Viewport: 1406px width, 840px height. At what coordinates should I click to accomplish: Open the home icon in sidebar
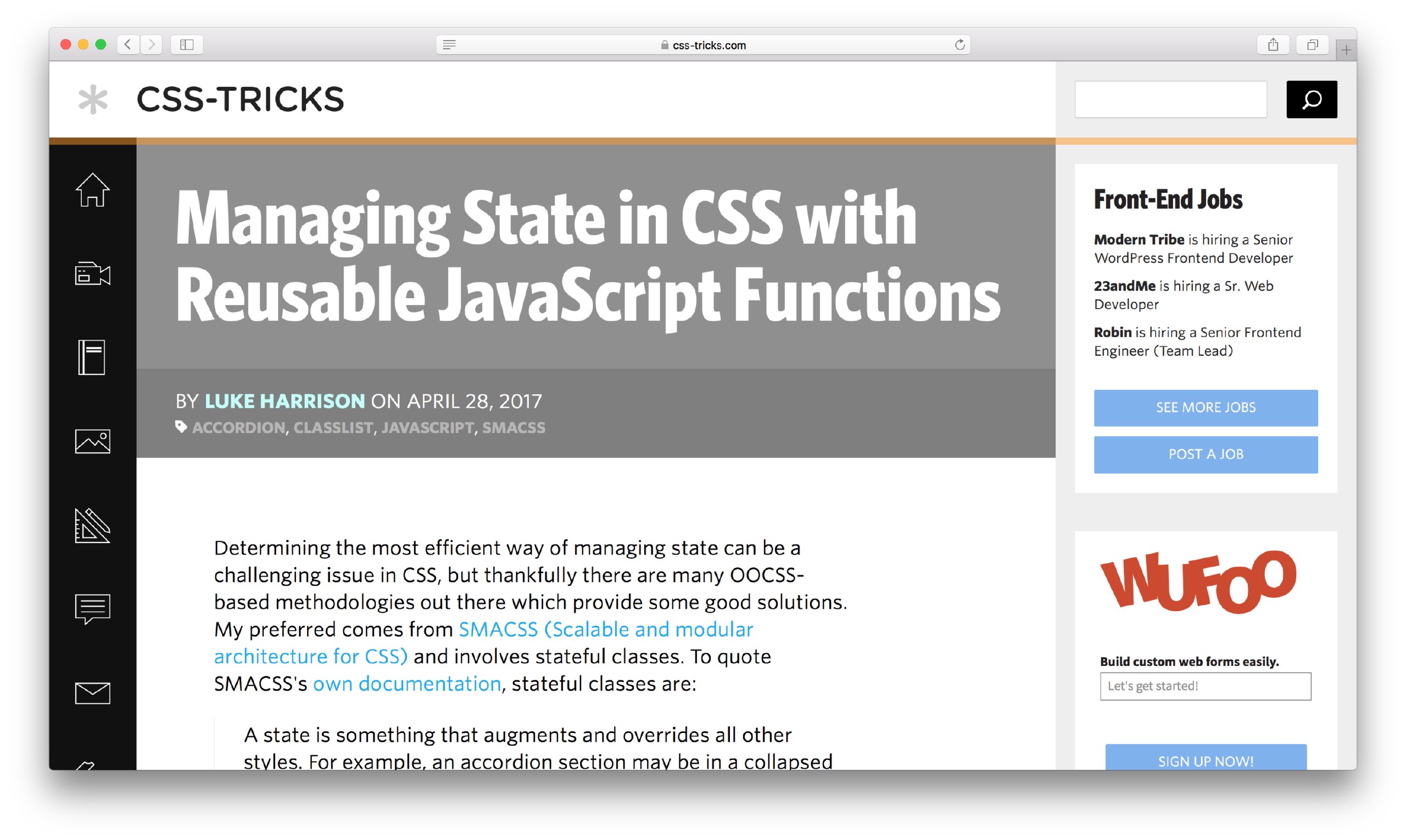pyautogui.click(x=92, y=189)
